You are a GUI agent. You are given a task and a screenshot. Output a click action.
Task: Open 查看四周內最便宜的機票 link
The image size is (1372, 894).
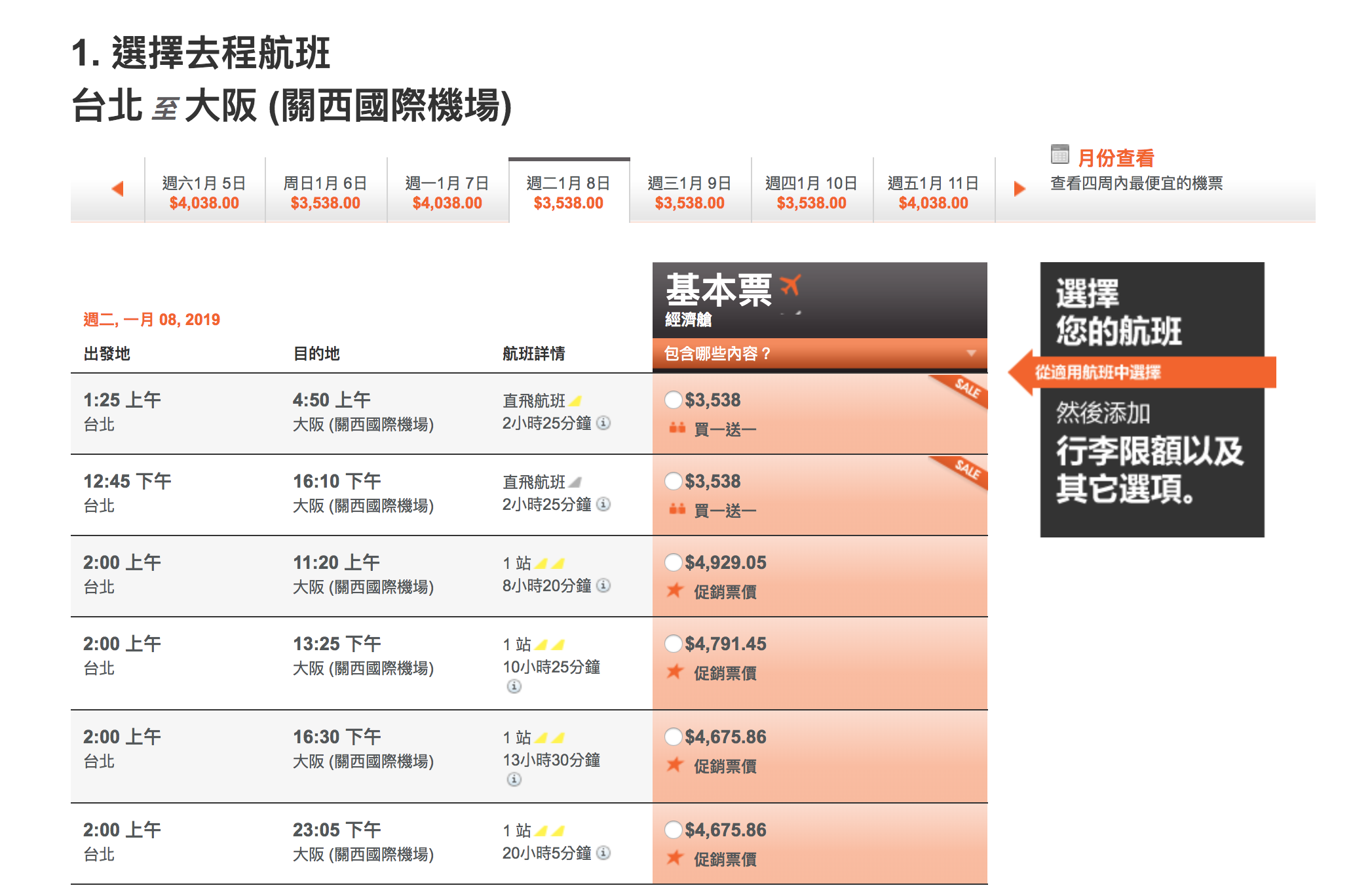pyautogui.click(x=1137, y=184)
